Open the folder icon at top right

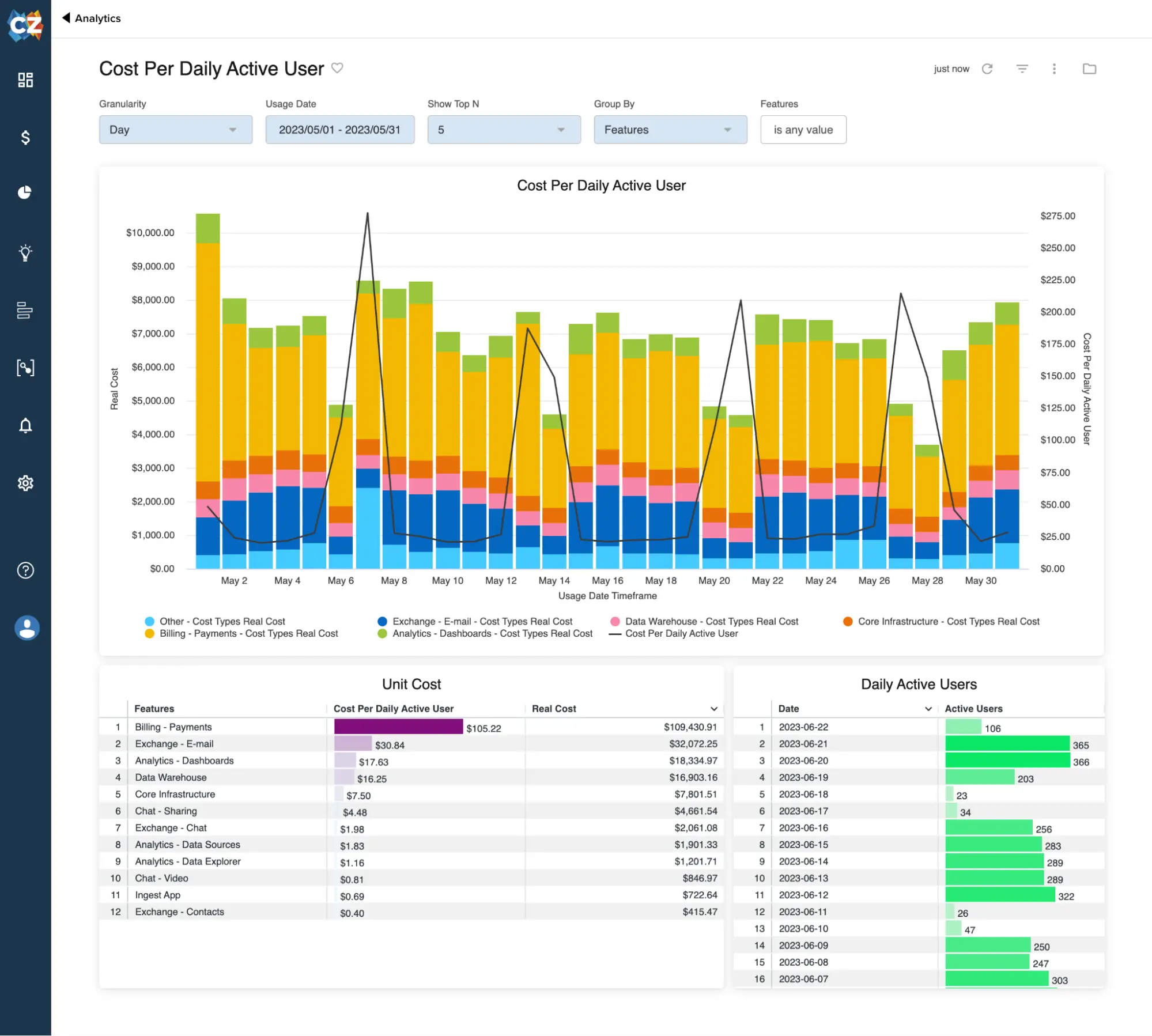[x=1089, y=69]
